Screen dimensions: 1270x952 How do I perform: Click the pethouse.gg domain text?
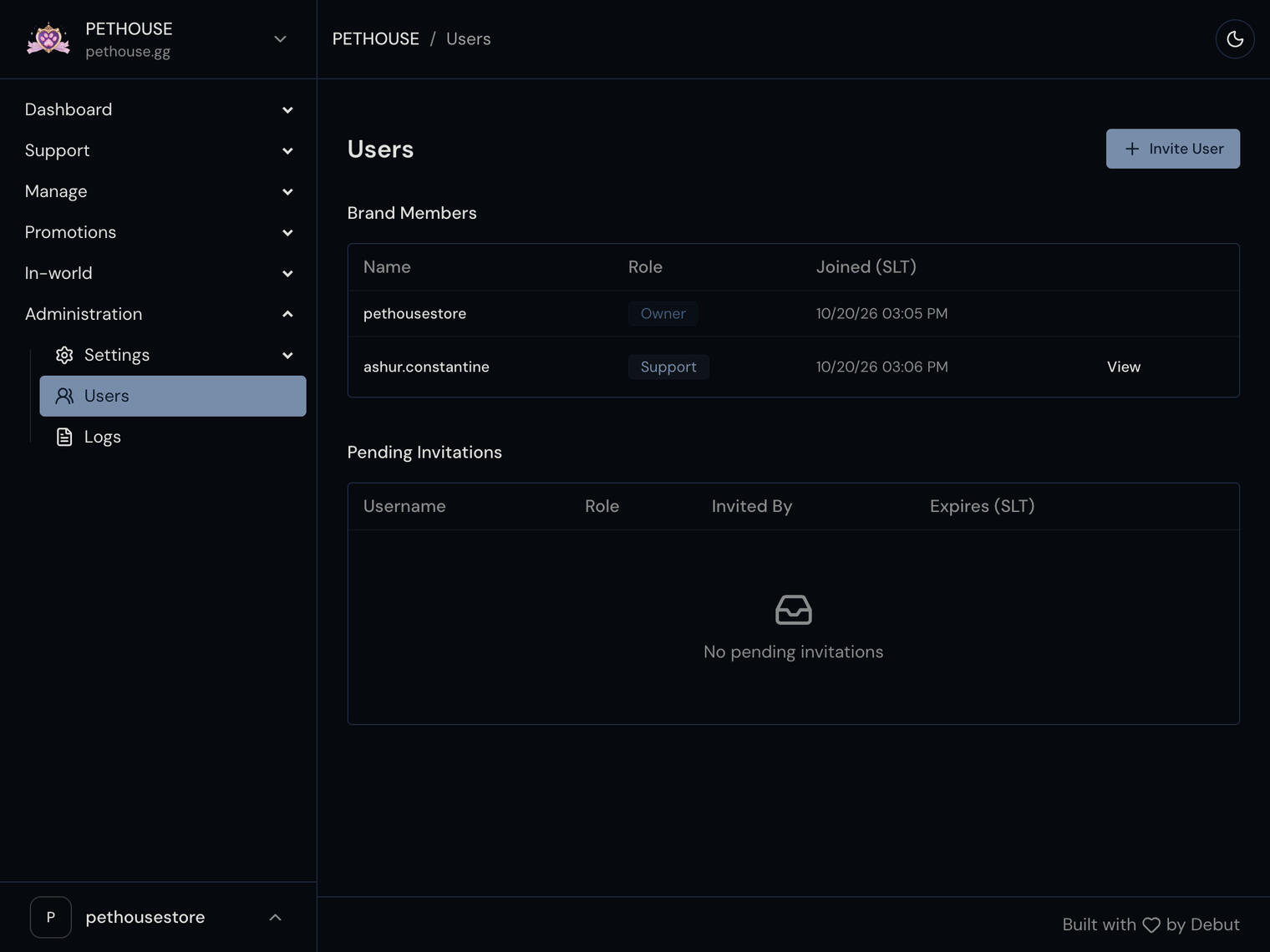click(128, 52)
